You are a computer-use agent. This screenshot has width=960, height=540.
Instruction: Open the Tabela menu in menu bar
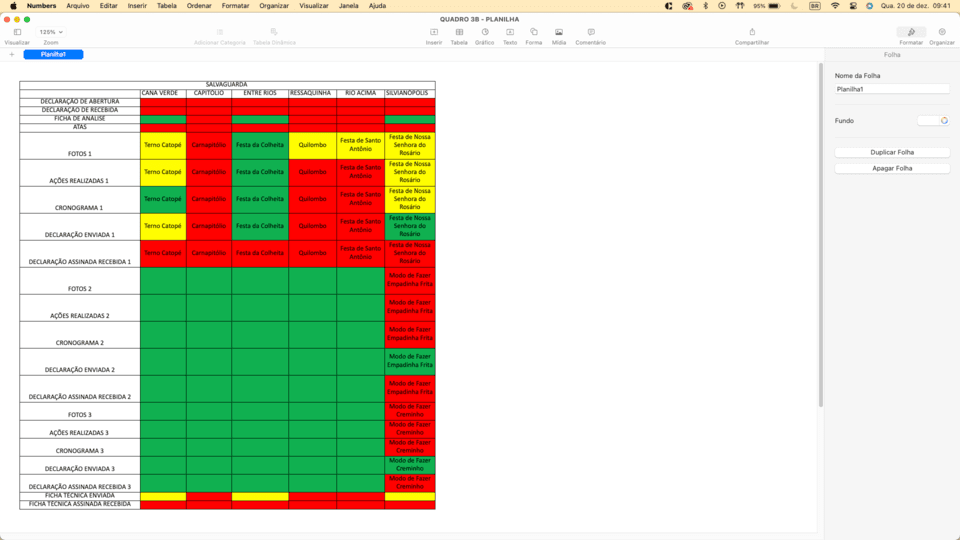[x=167, y=6]
